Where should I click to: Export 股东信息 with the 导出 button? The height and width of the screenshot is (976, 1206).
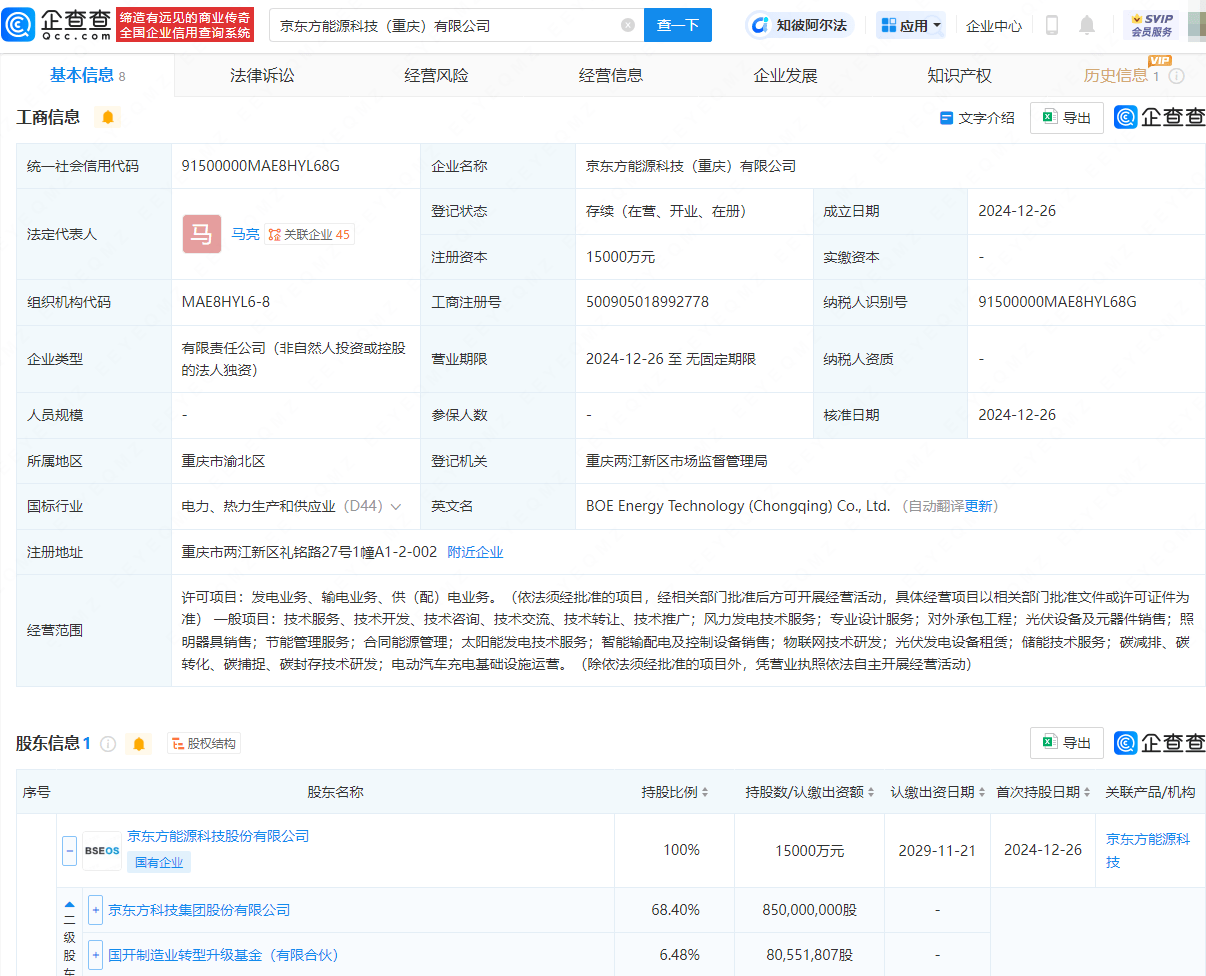pyautogui.click(x=1067, y=743)
